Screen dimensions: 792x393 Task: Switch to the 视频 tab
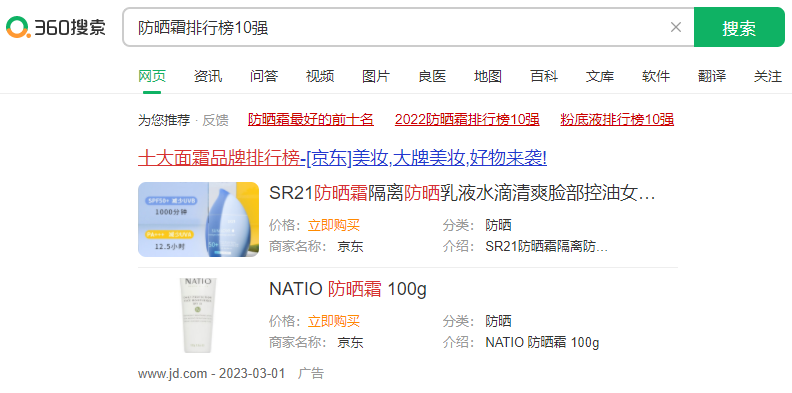click(x=320, y=76)
